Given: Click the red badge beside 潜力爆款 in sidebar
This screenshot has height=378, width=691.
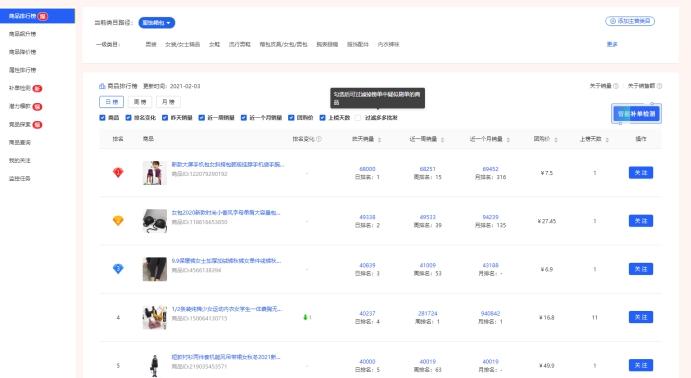Looking at the screenshot, I should 37,106.
